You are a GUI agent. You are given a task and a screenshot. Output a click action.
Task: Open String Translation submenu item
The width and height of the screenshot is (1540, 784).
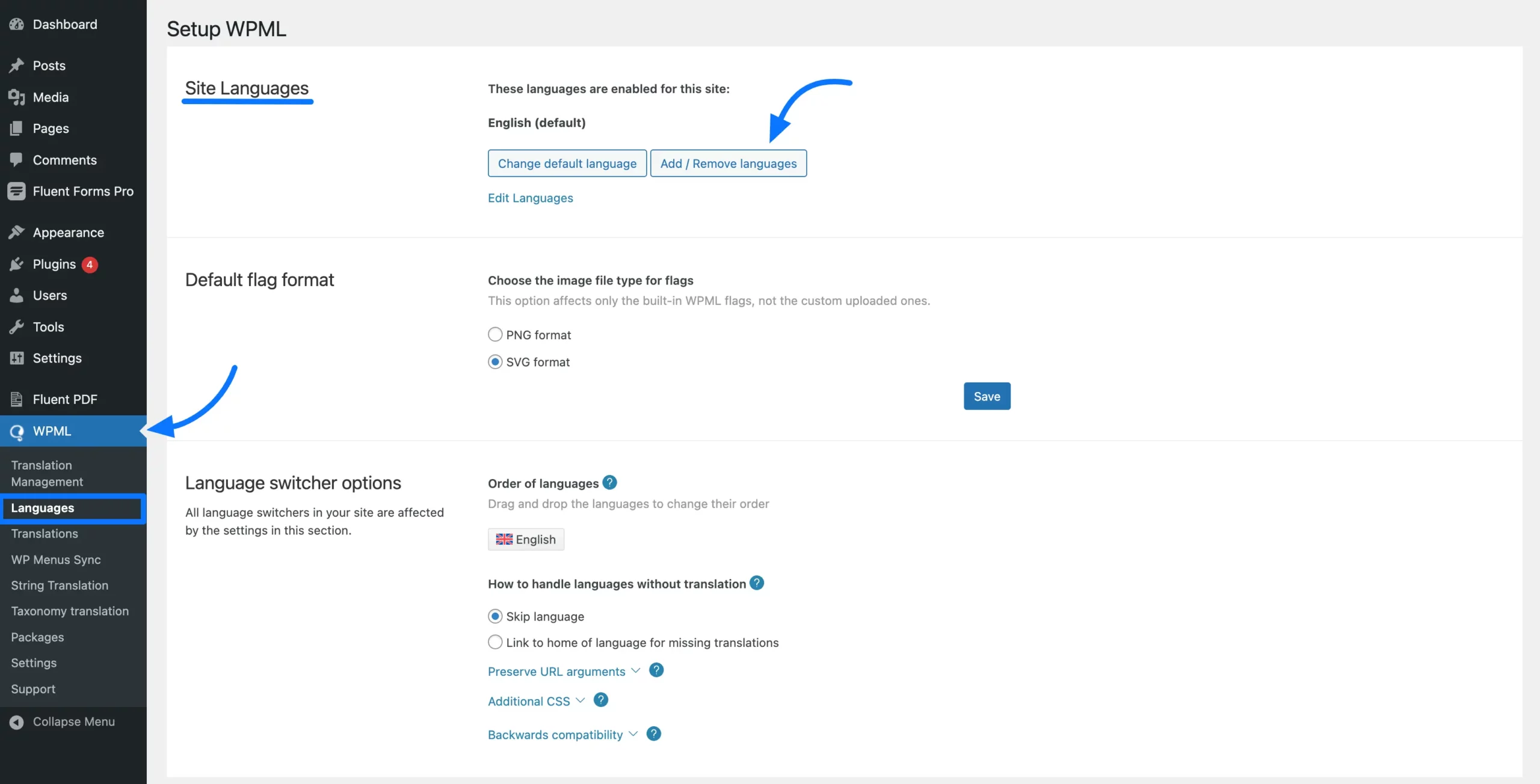point(59,585)
